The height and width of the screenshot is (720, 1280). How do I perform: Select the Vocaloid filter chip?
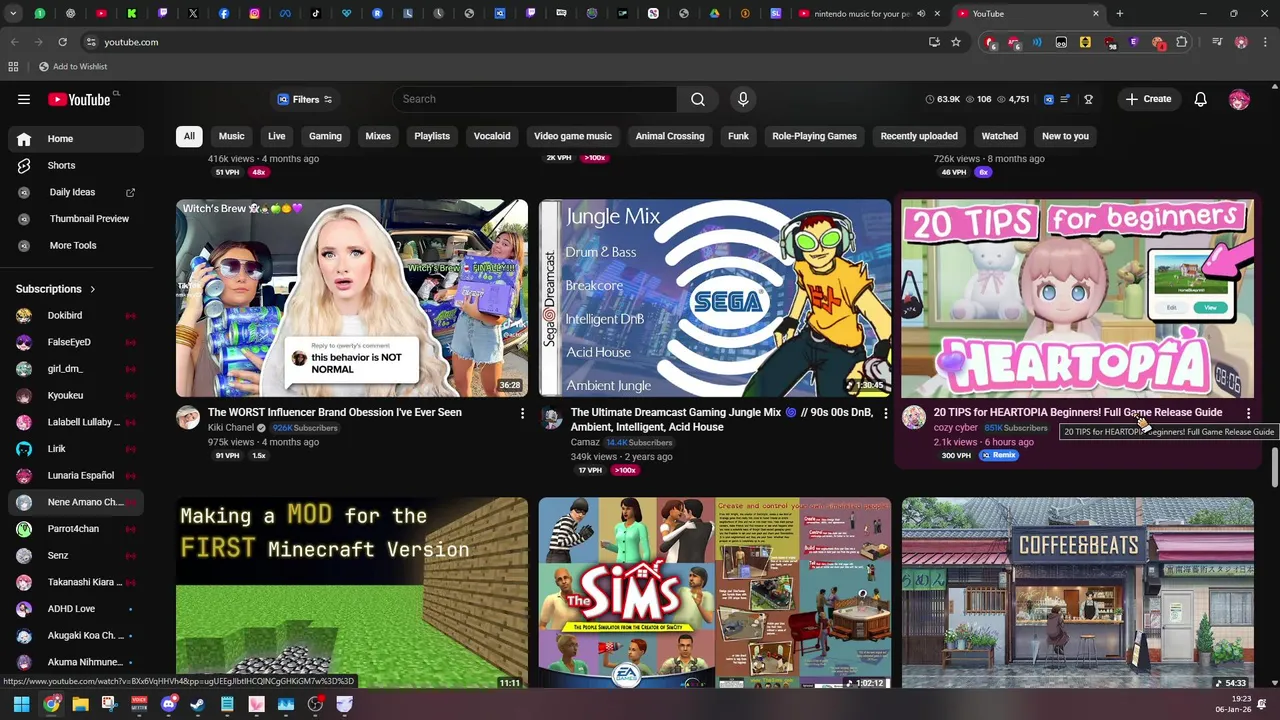click(x=492, y=136)
